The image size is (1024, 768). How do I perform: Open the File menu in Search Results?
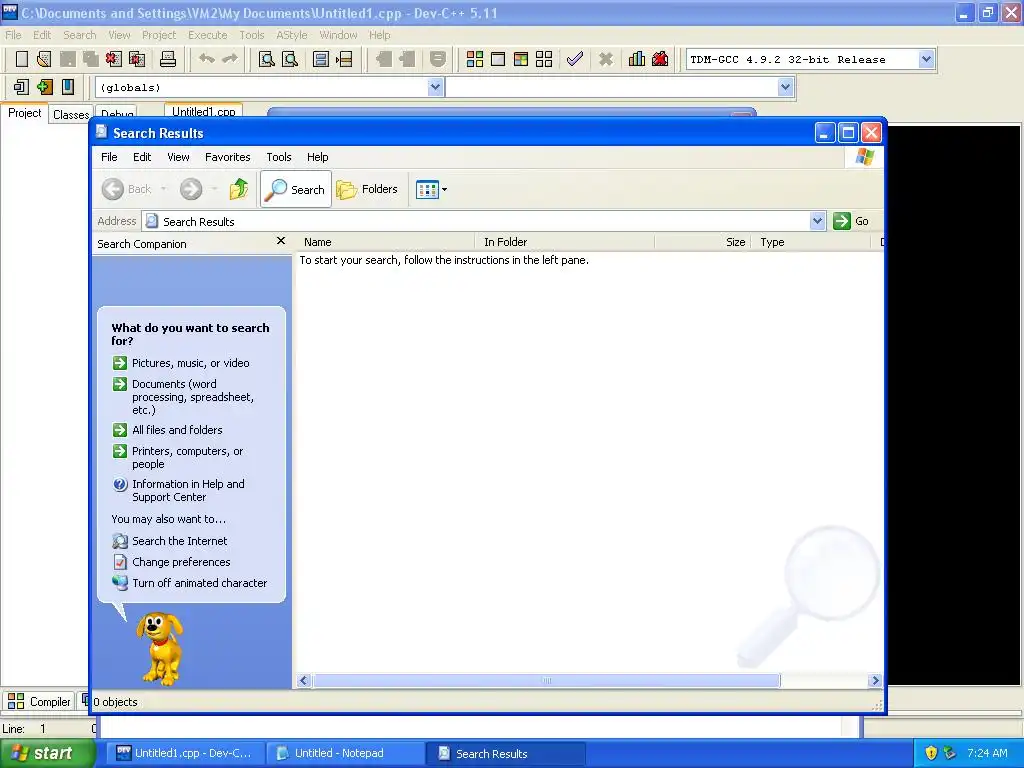[x=109, y=157]
